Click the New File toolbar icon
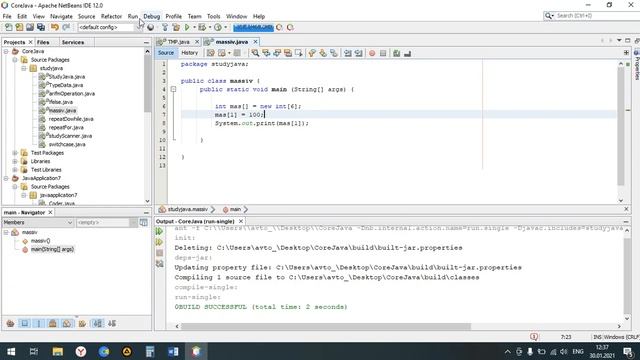640x360 pixels. tap(9, 27)
